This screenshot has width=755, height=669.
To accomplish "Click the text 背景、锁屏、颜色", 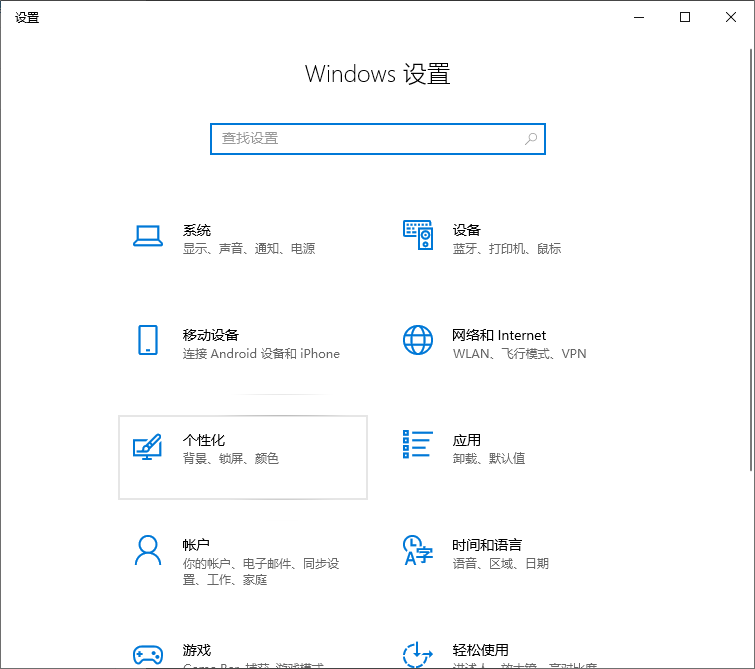I will pyautogui.click(x=231, y=458).
